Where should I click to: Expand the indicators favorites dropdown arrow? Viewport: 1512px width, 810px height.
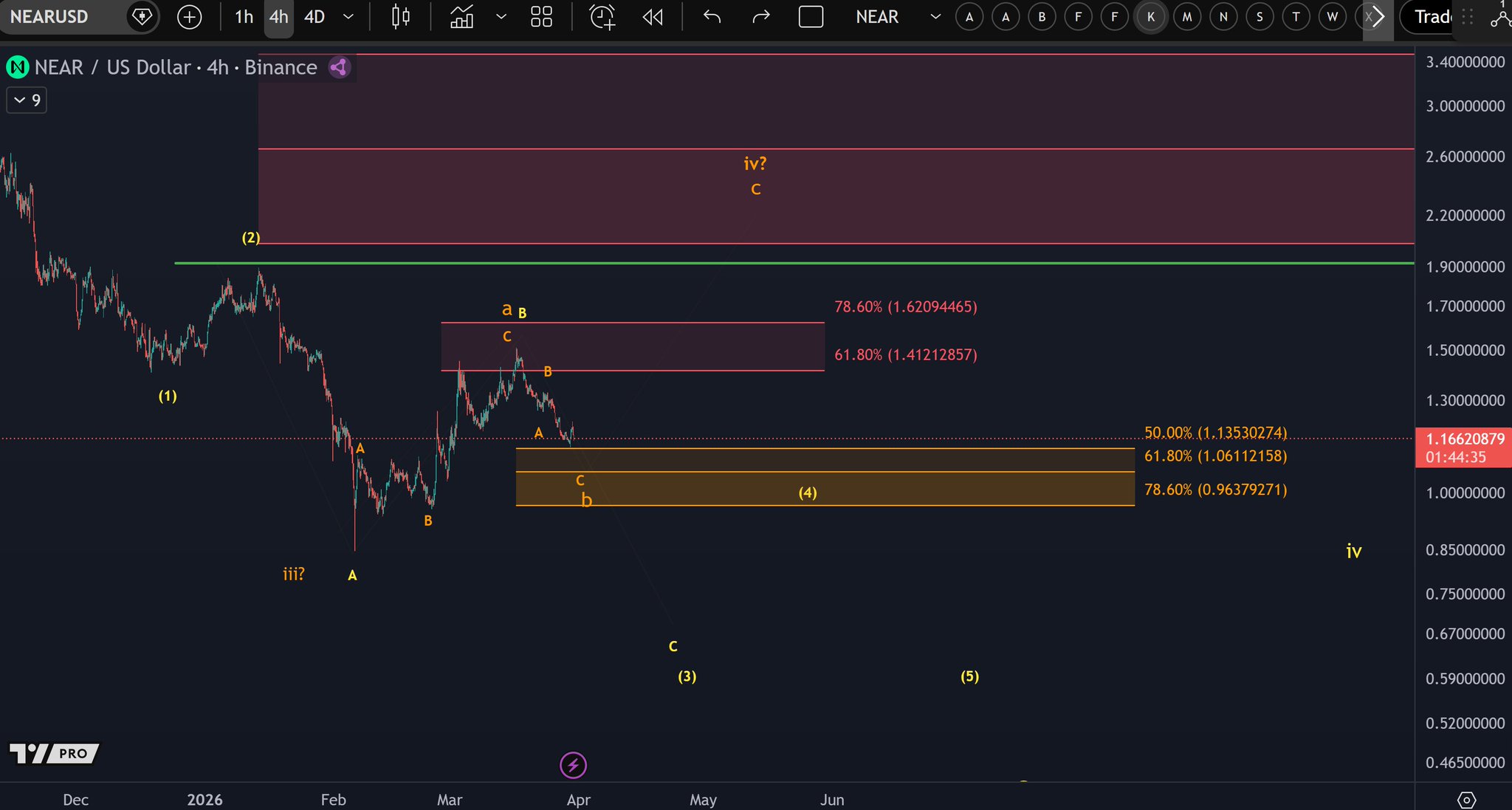click(501, 16)
